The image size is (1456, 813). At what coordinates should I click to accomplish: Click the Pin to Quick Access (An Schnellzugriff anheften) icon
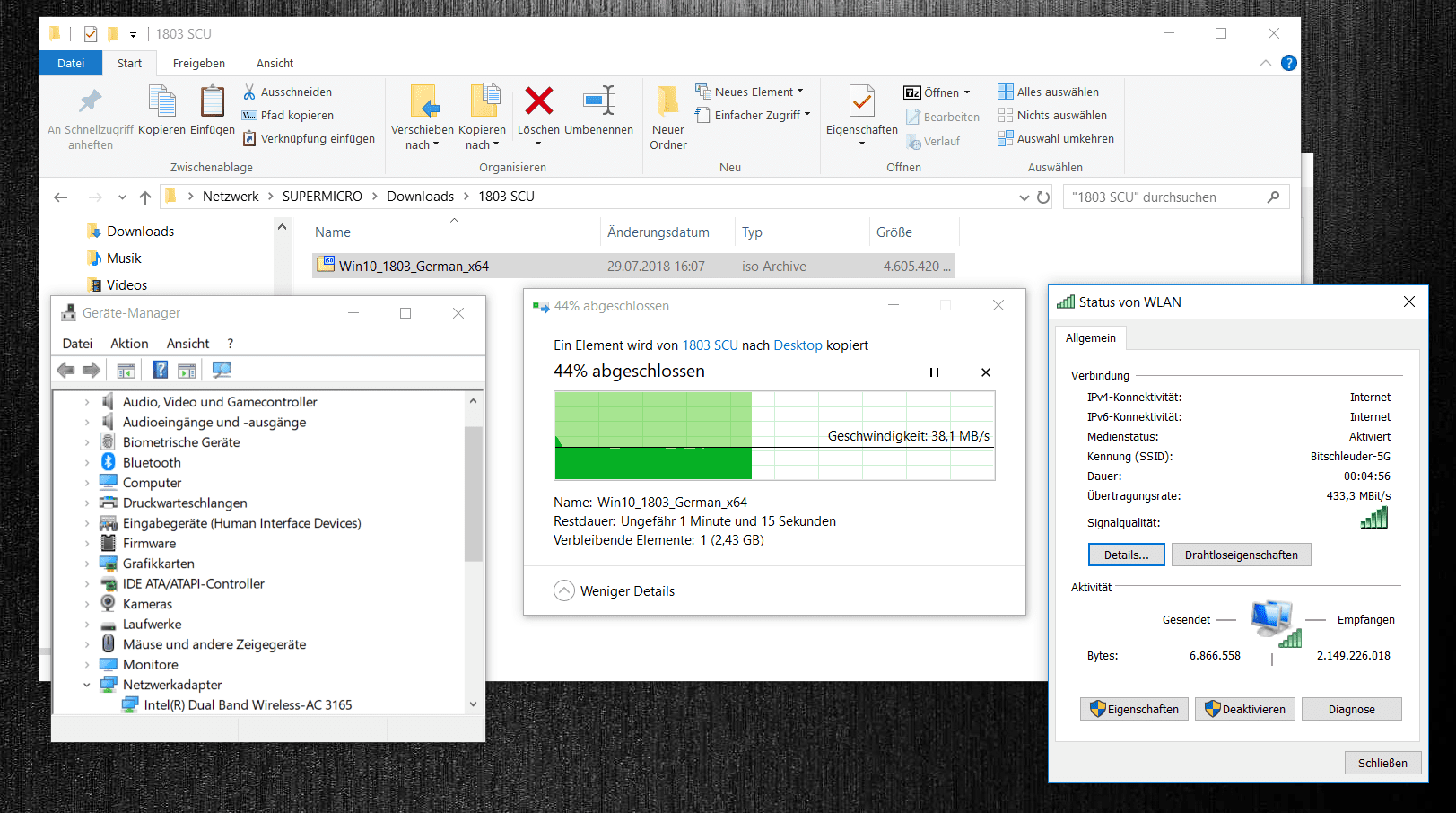click(91, 101)
